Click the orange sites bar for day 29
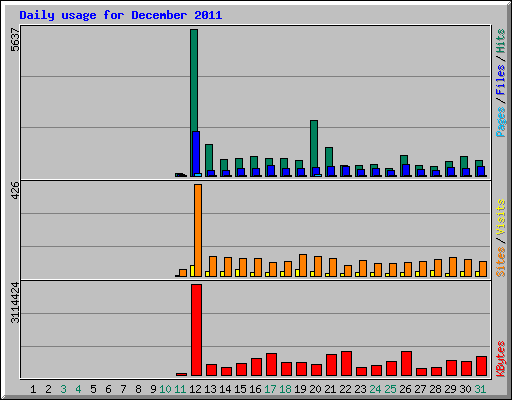The width and height of the screenshot is (512, 400). (453, 267)
